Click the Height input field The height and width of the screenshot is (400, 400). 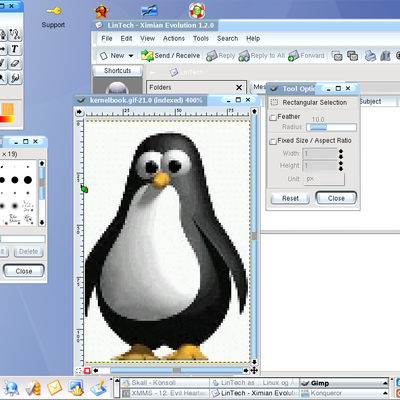pyautogui.click(x=320, y=166)
